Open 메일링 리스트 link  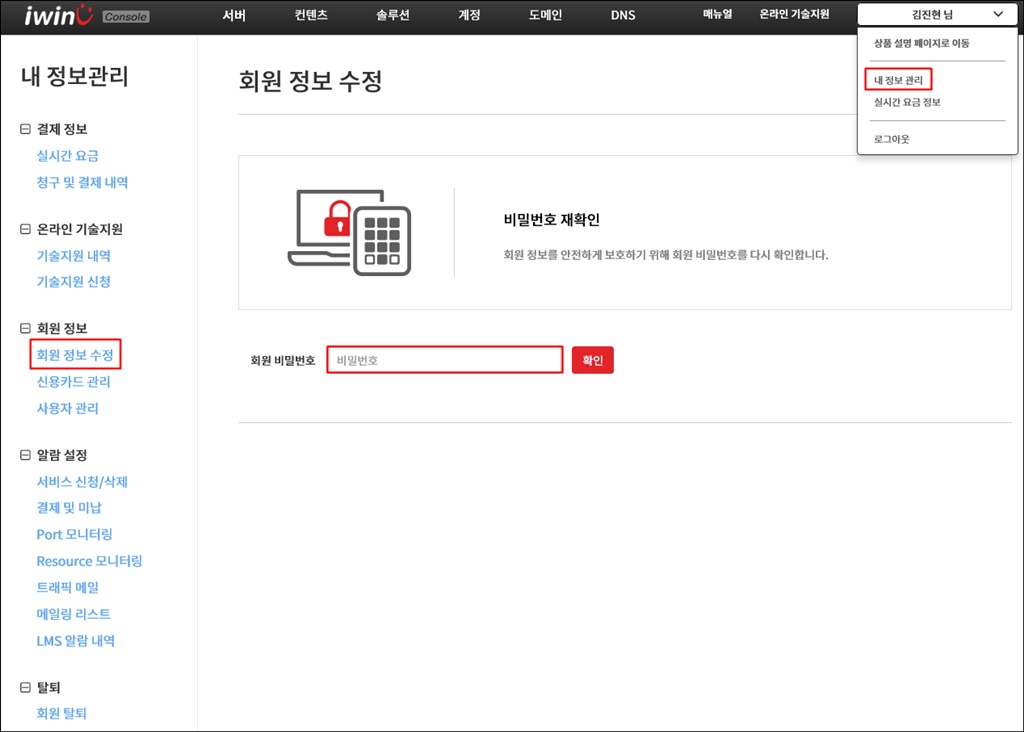pos(73,614)
